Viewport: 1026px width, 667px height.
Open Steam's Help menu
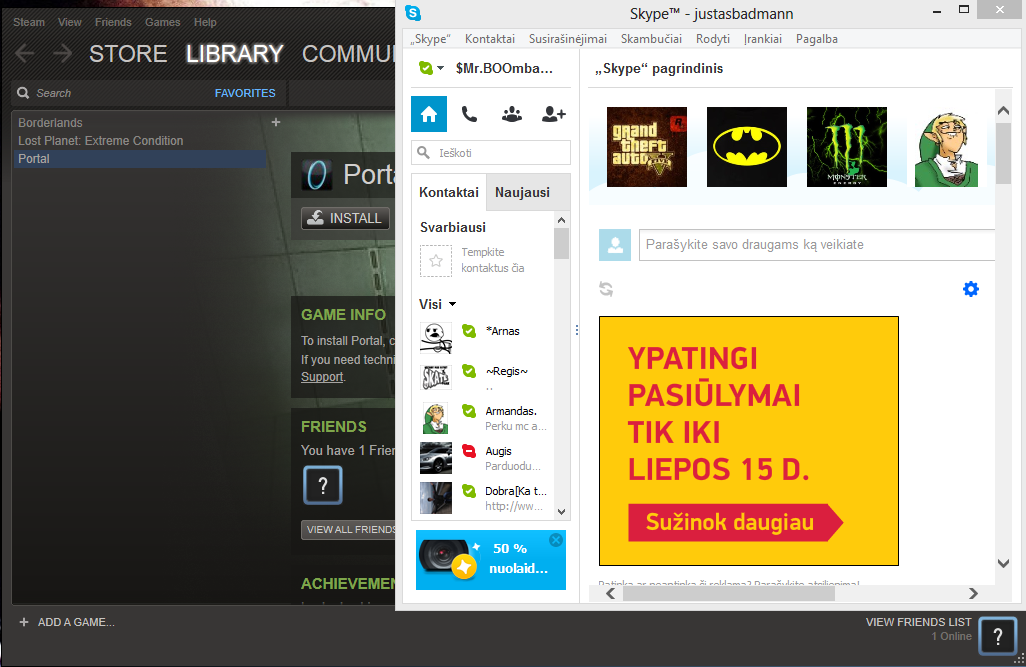[x=205, y=22]
